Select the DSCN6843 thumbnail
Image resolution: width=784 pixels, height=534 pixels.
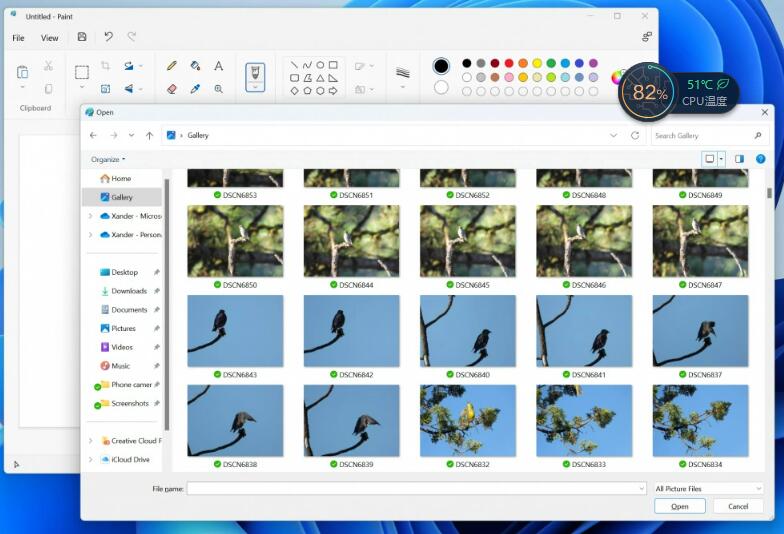click(x=235, y=331)
